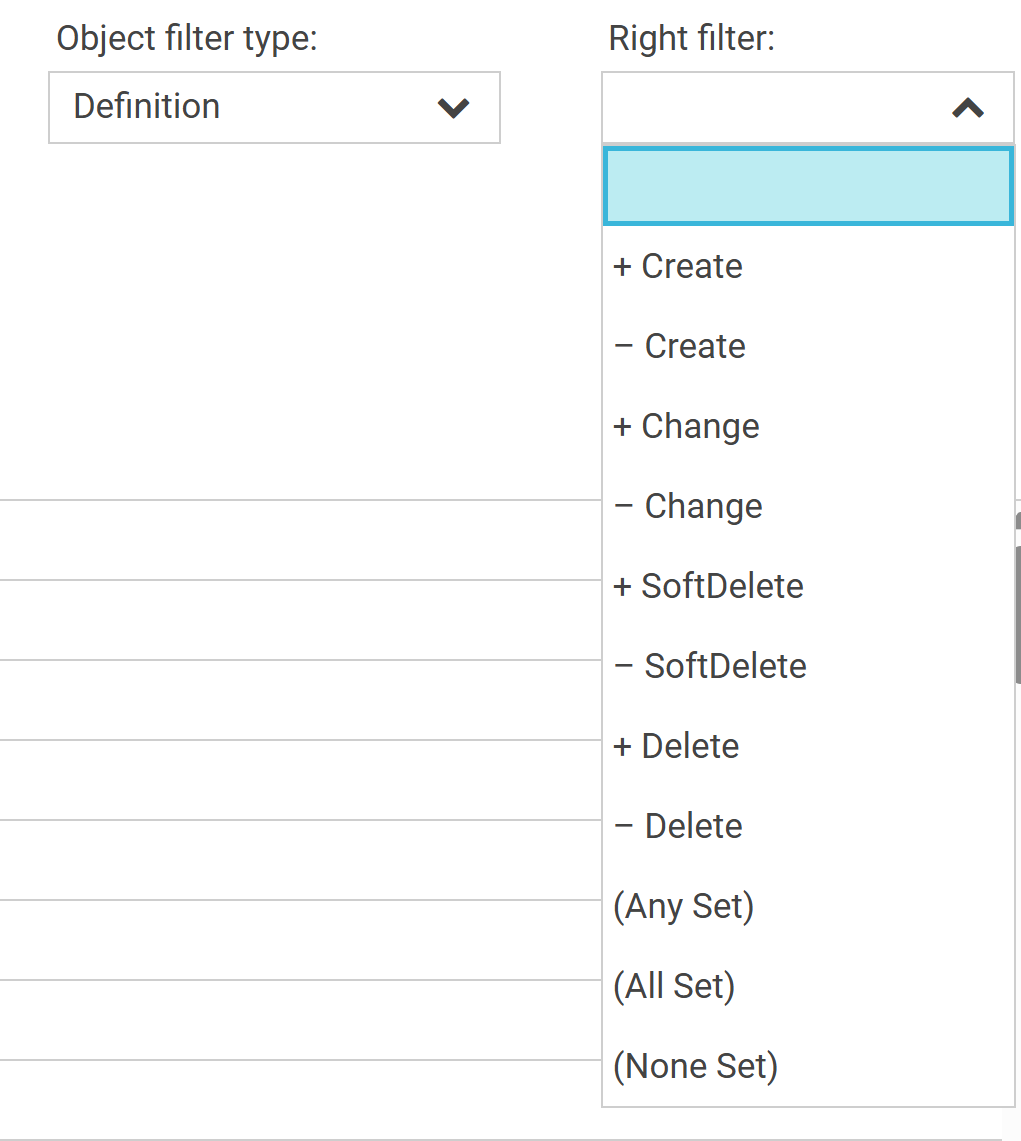Choose the "+ SoftDelete" option
The image size is (1021, 1141).
pyautogui.click(x=708, y=587)
